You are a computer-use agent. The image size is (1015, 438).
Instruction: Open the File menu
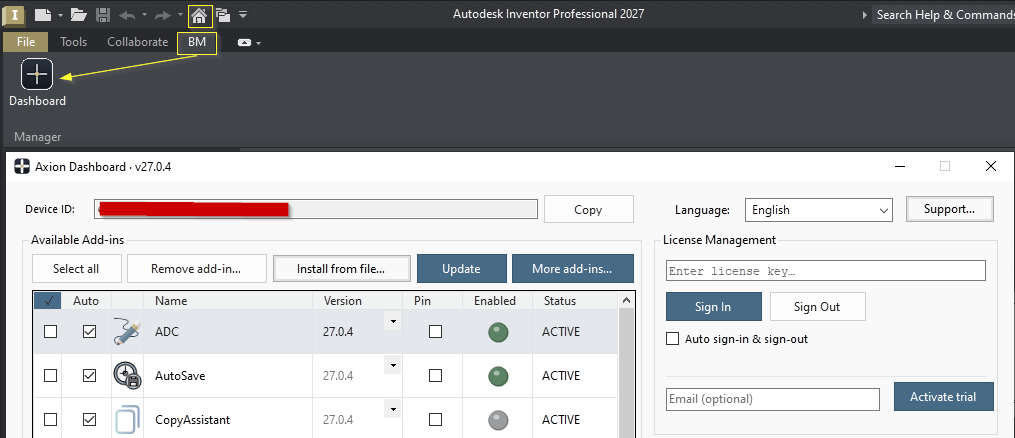coord(26,42)
